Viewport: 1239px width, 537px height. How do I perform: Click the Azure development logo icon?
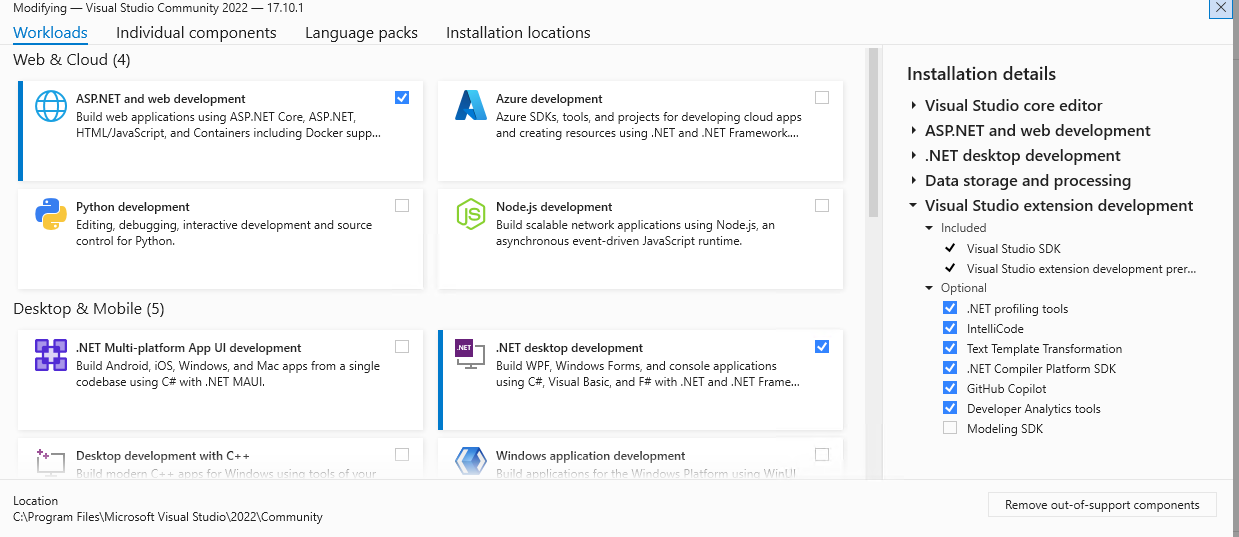470,105
